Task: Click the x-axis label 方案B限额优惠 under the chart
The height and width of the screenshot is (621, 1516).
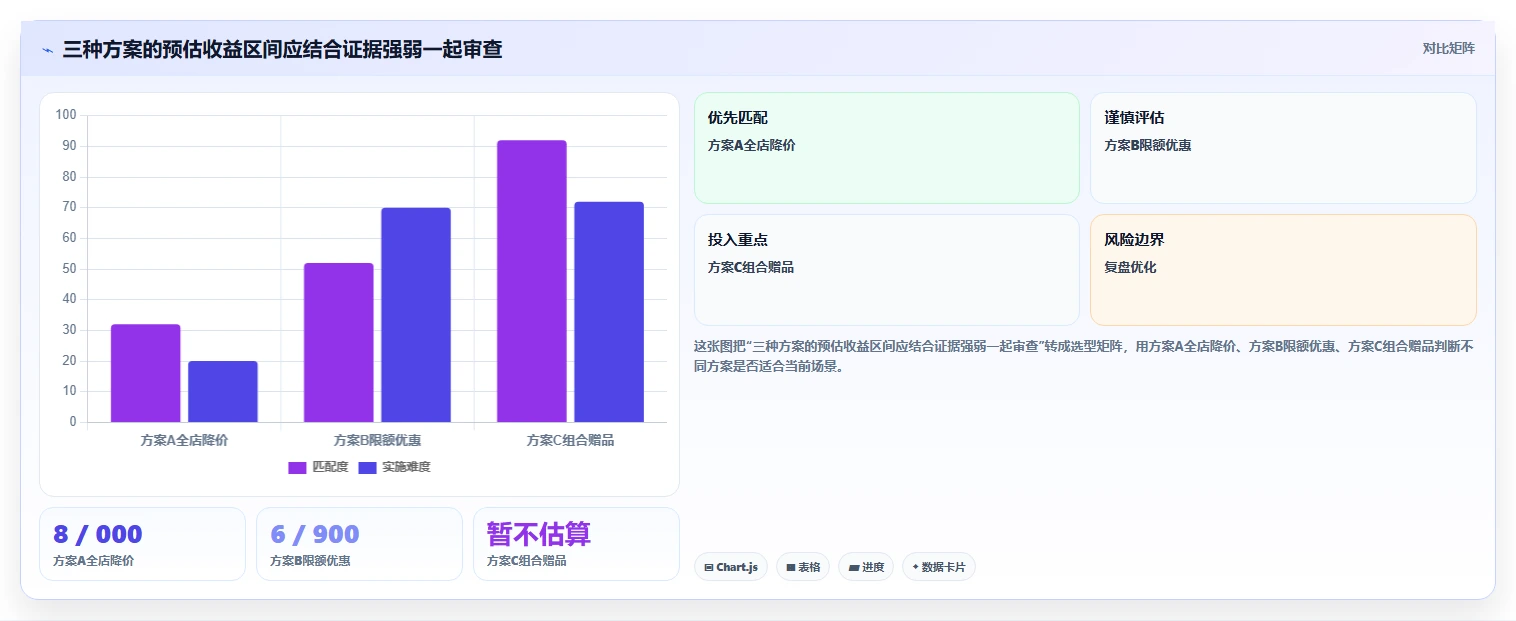Action: (x=377, y=440)
